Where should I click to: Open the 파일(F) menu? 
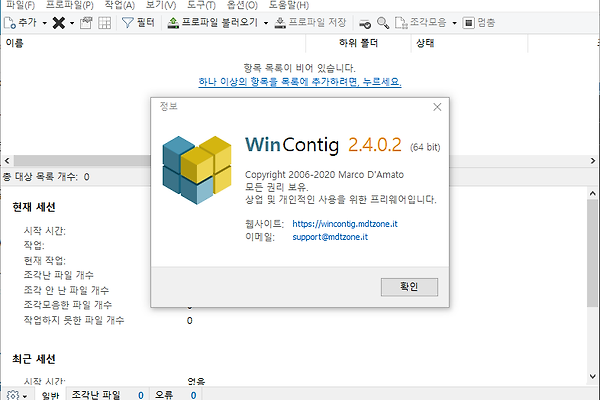20,5
